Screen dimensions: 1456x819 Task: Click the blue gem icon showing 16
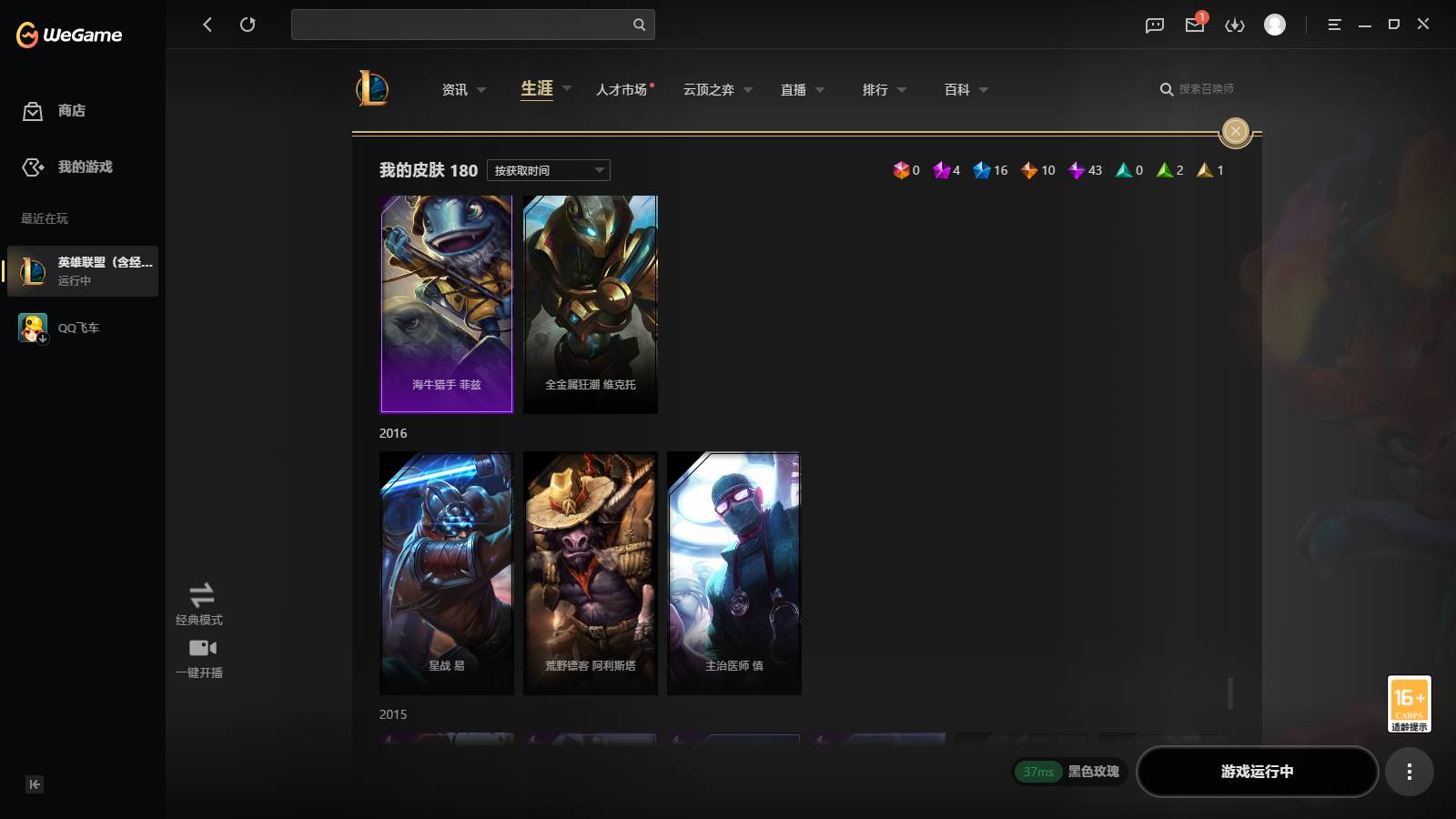(981, 170)
